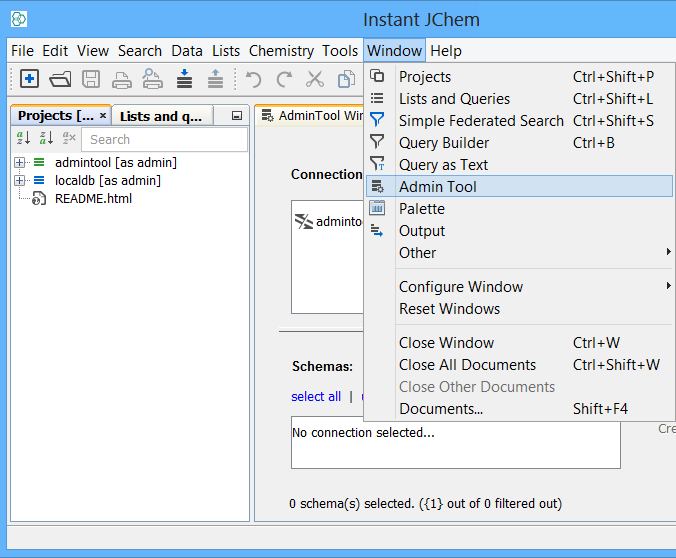
Task: Click the select all link
Action: pos(316,396)
